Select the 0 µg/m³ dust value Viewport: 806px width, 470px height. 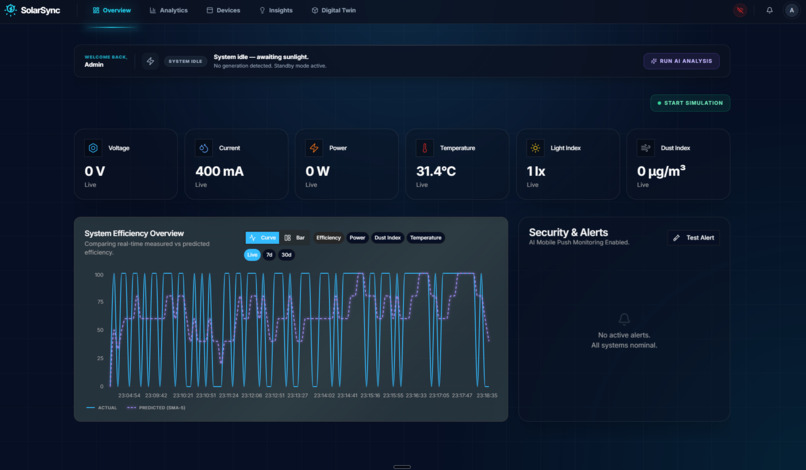661,171
